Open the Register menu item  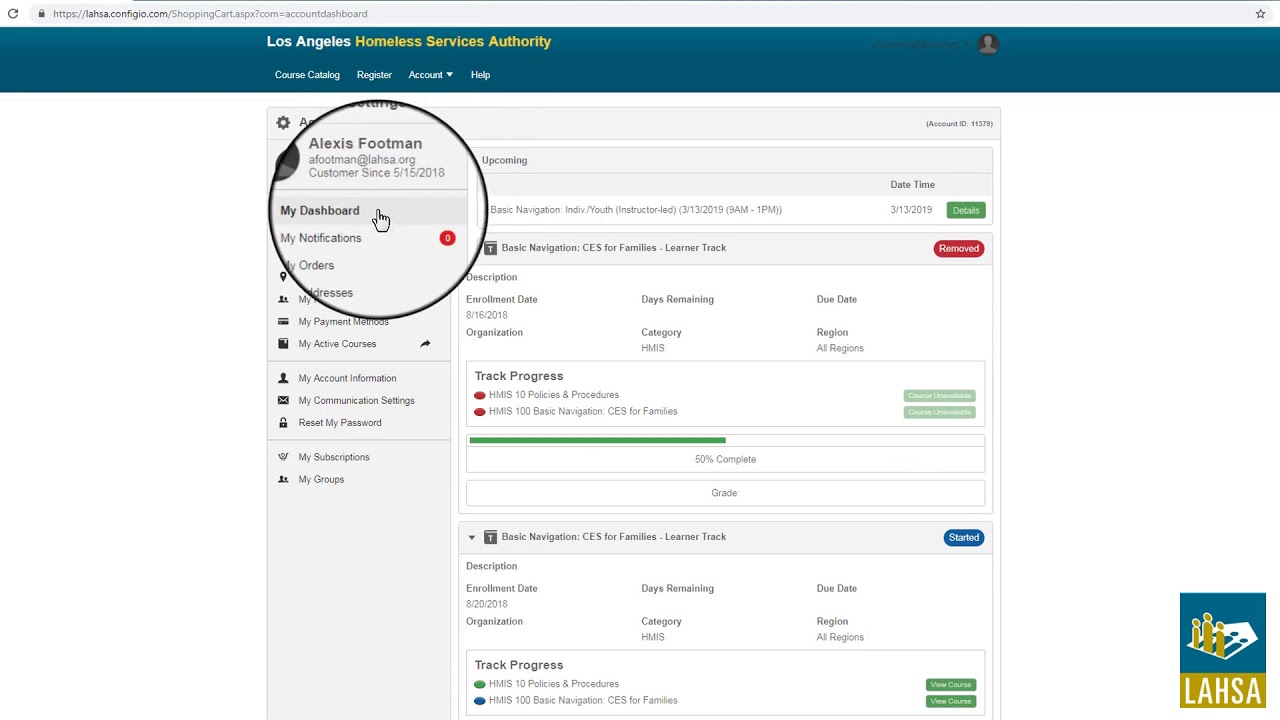pos(374,75)
